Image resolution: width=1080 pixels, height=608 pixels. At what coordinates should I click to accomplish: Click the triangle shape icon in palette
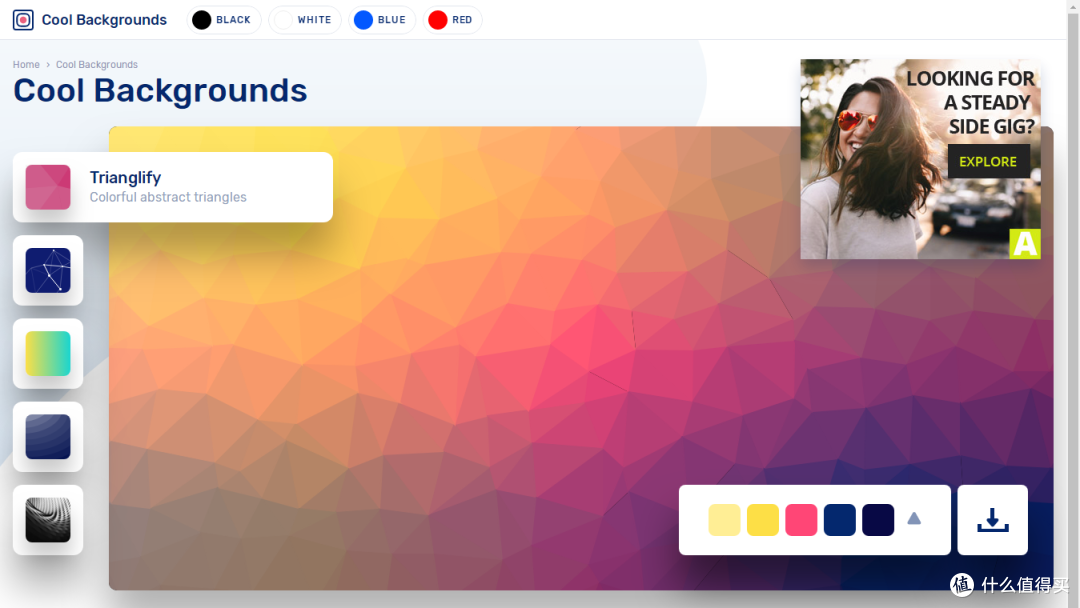(914, 518)
